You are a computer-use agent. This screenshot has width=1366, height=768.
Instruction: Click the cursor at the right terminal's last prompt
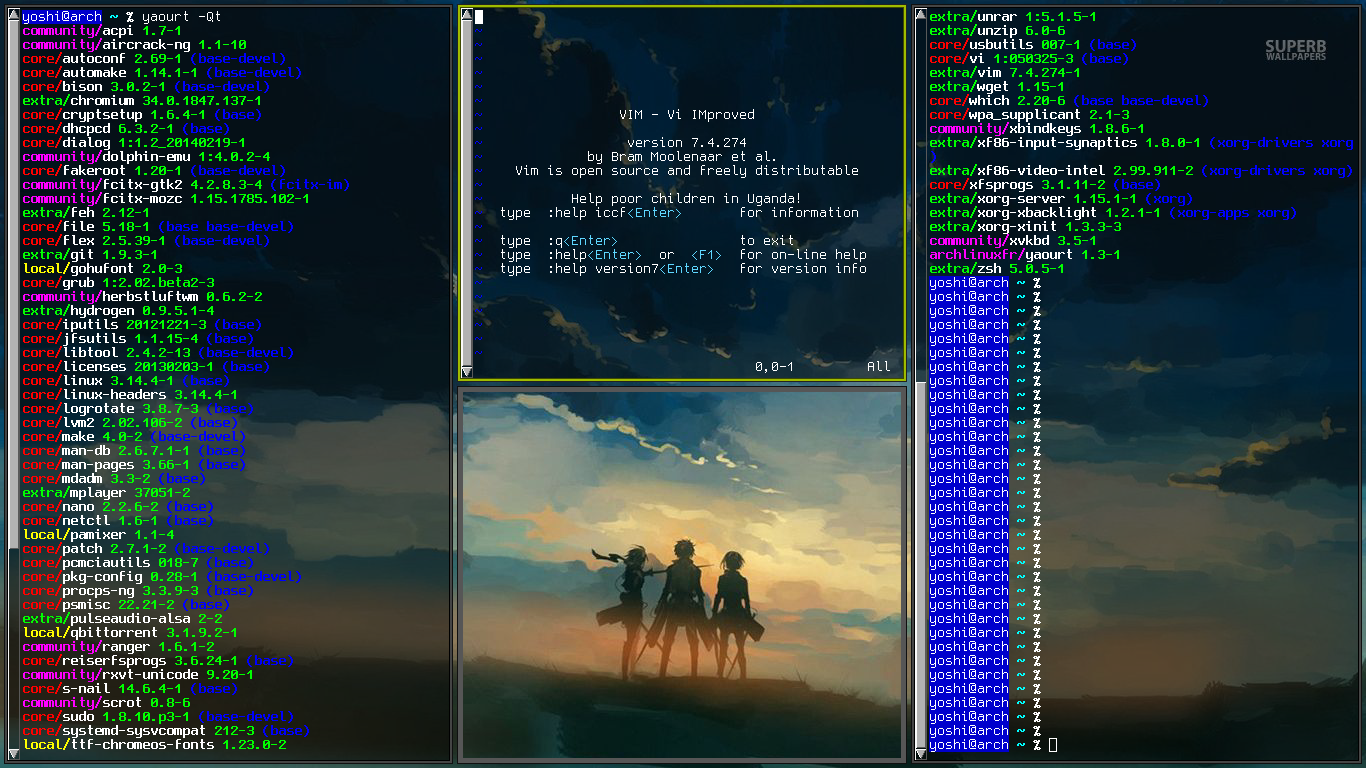click(1053, 745)
